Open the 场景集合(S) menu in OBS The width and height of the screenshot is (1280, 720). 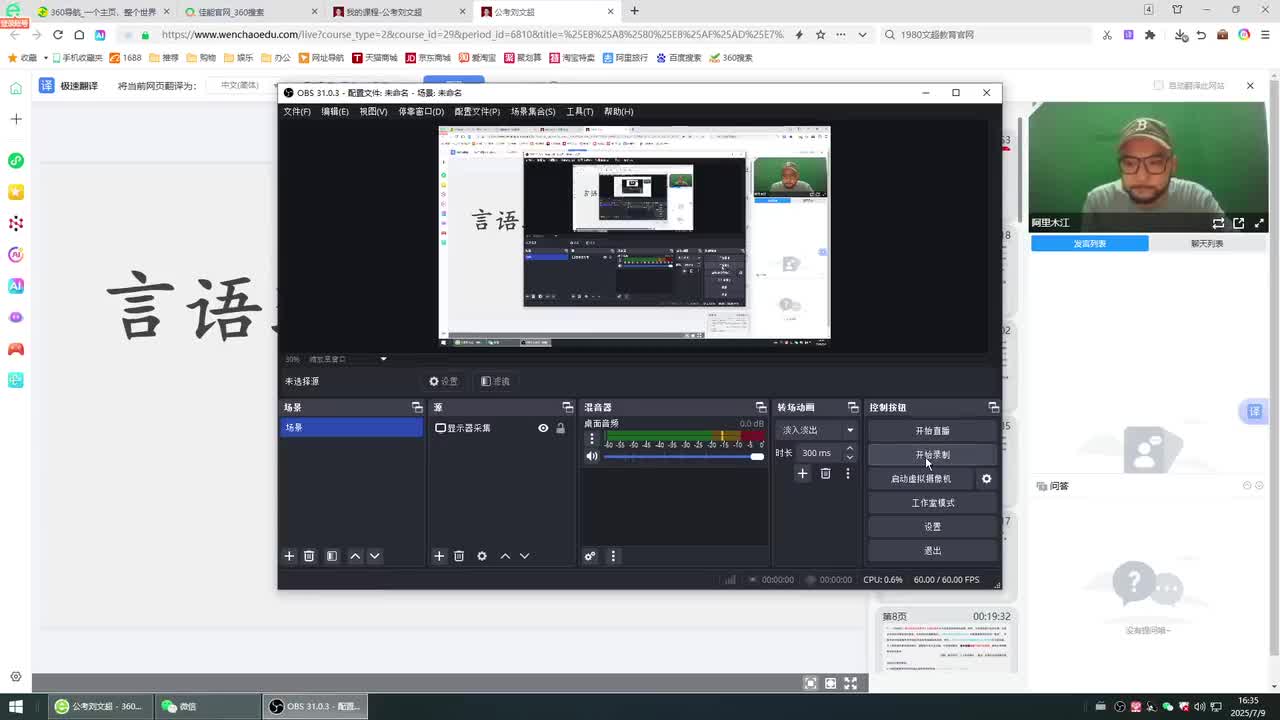click(x=533, y=111)
